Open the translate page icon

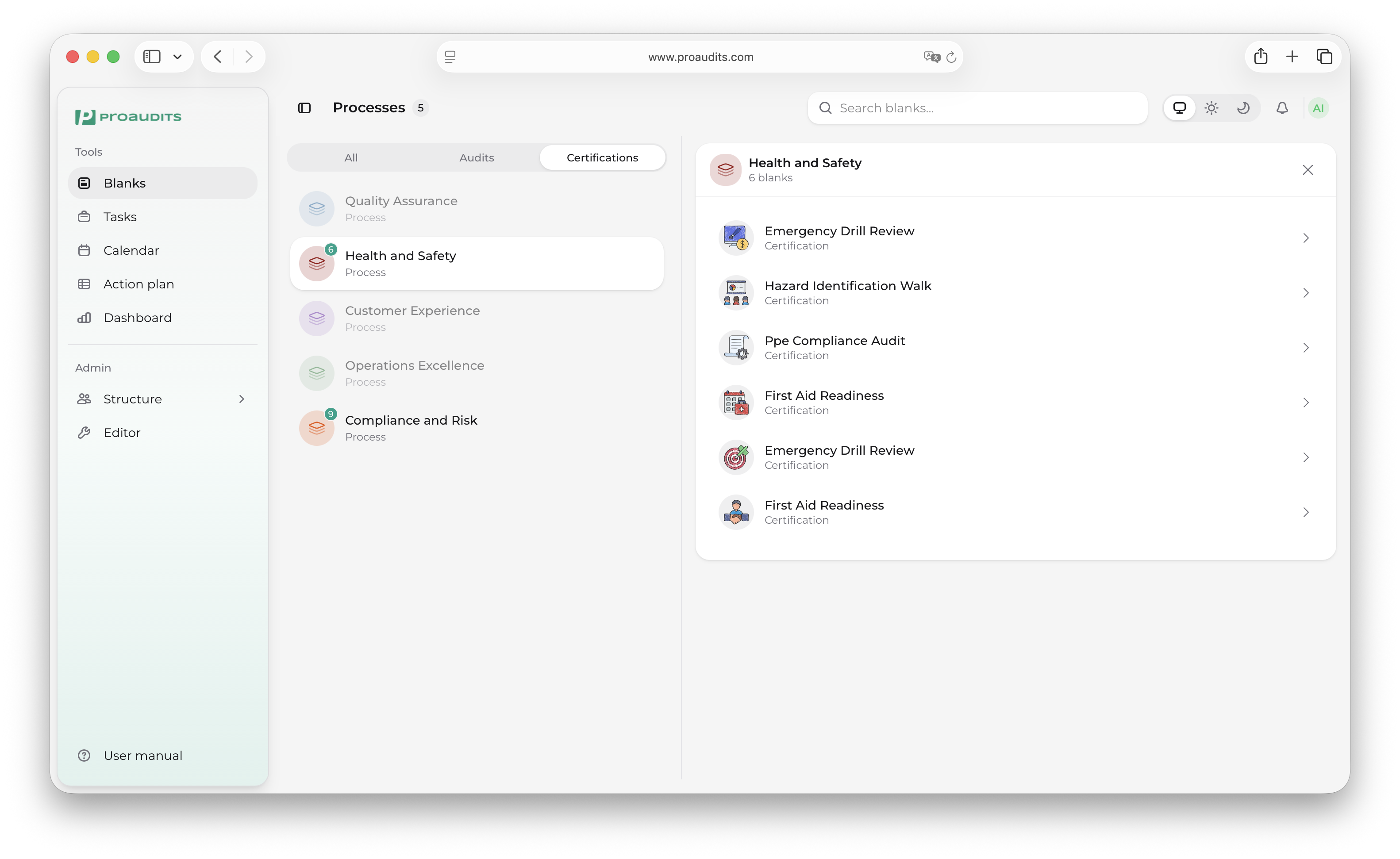click(x=931, y=57)
